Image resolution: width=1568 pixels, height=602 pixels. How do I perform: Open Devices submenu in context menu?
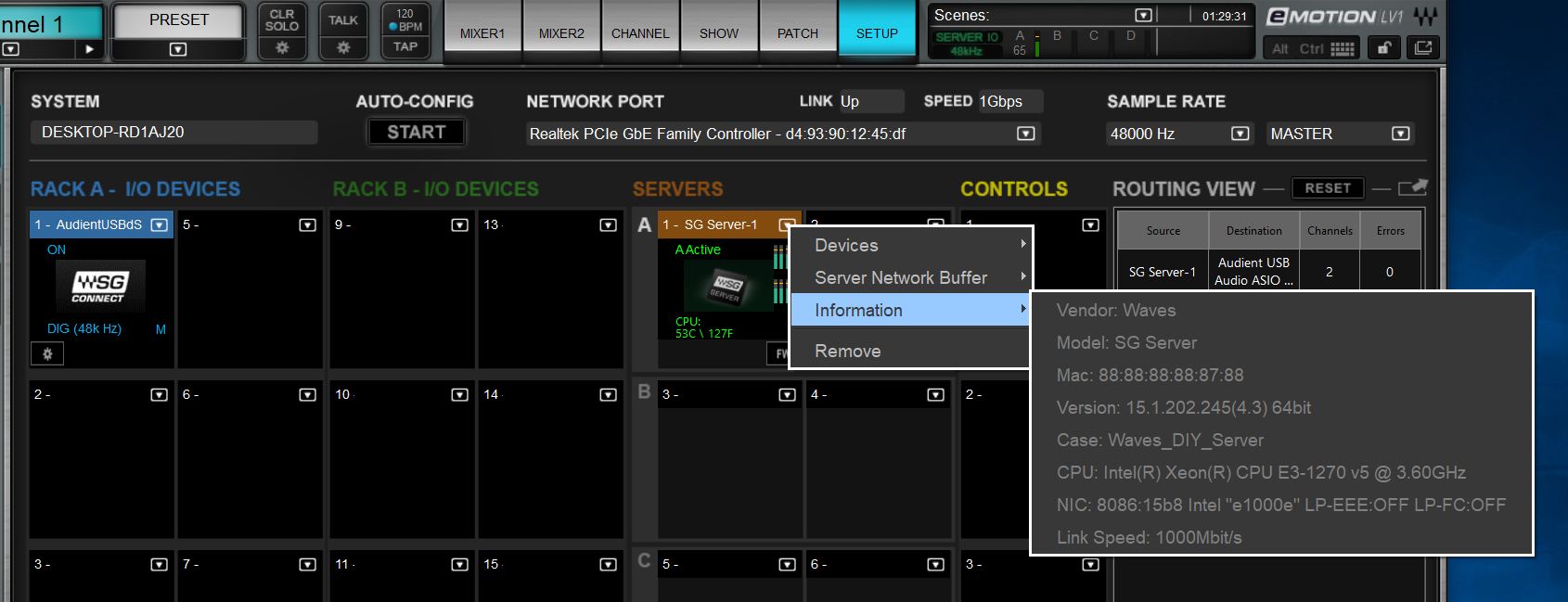point(910,245)
